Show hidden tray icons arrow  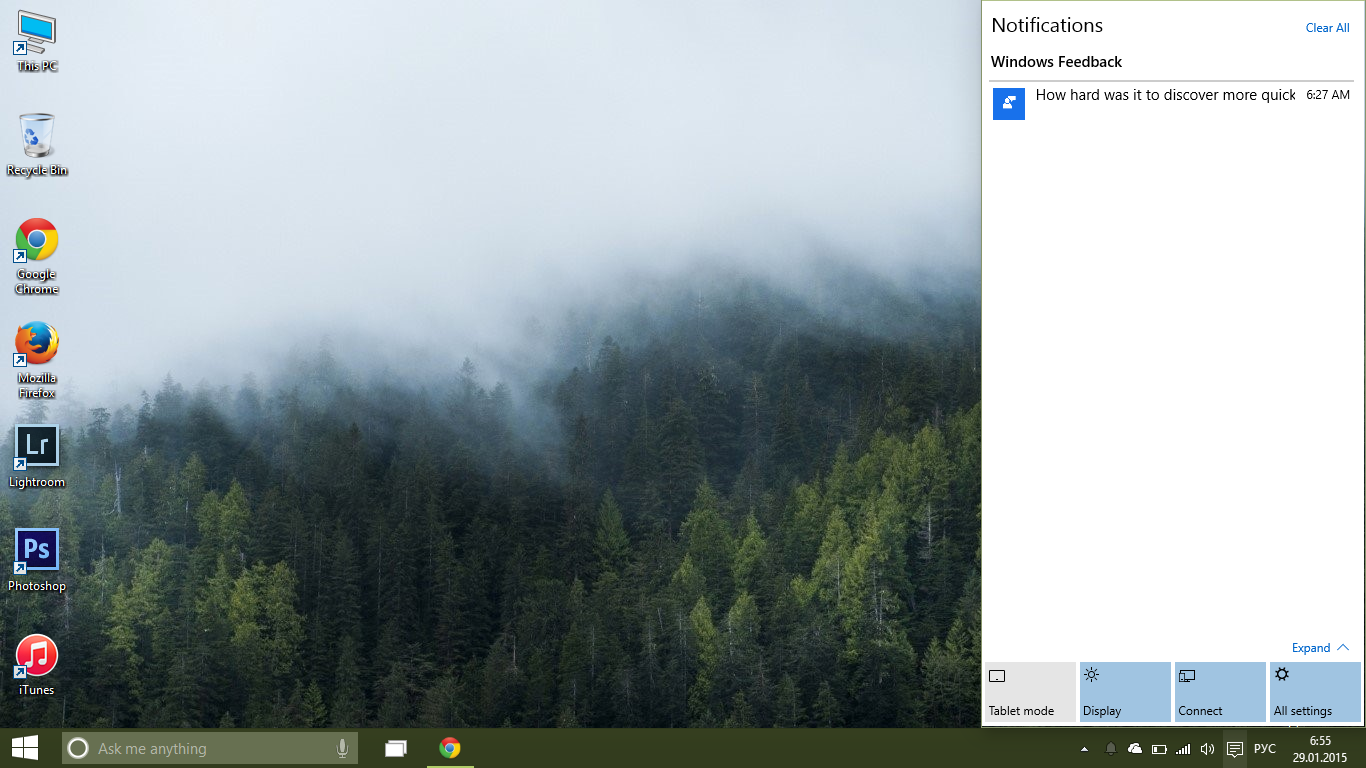point(1084,749)
